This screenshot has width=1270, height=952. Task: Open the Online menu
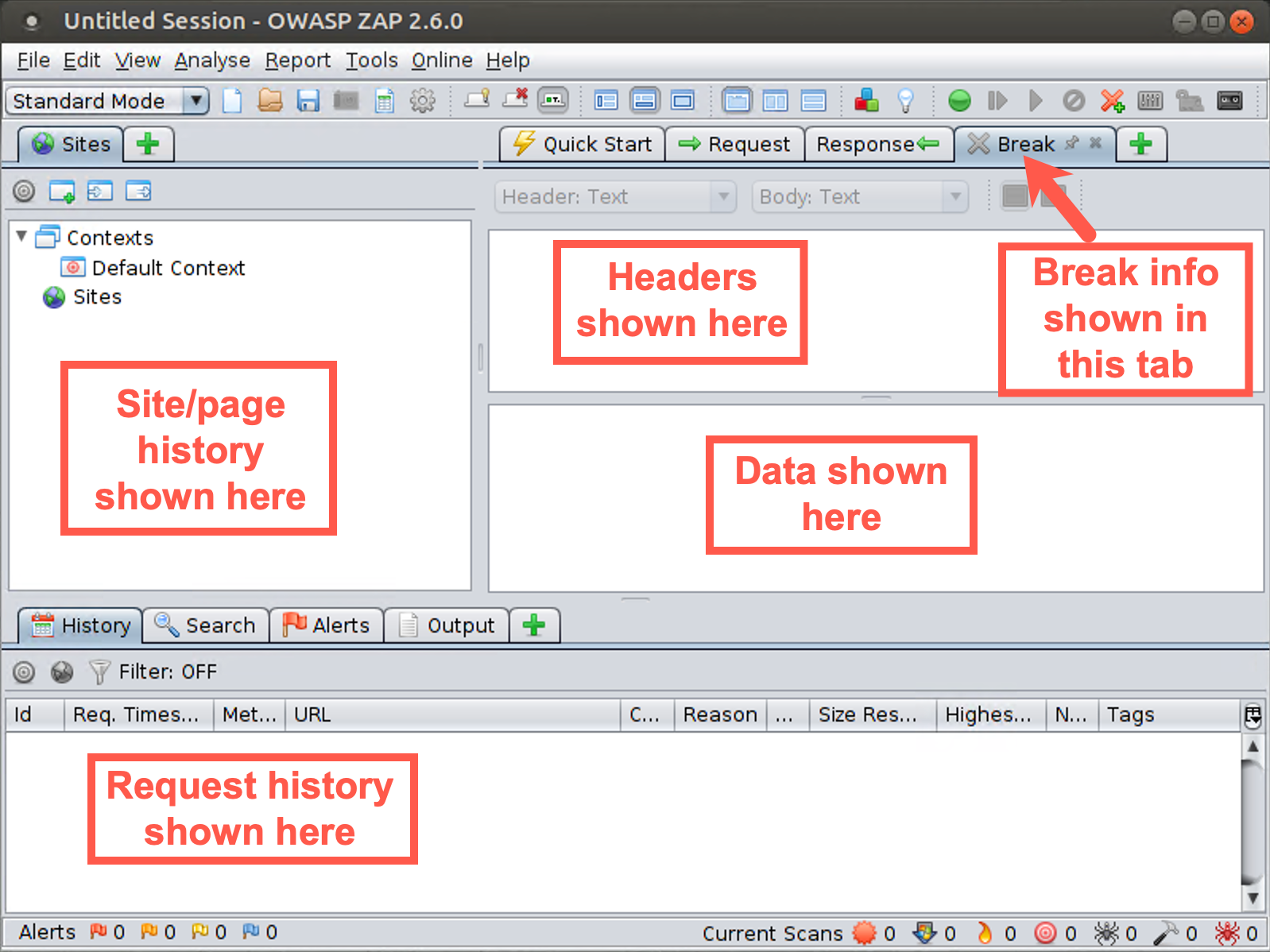[442, 60]
